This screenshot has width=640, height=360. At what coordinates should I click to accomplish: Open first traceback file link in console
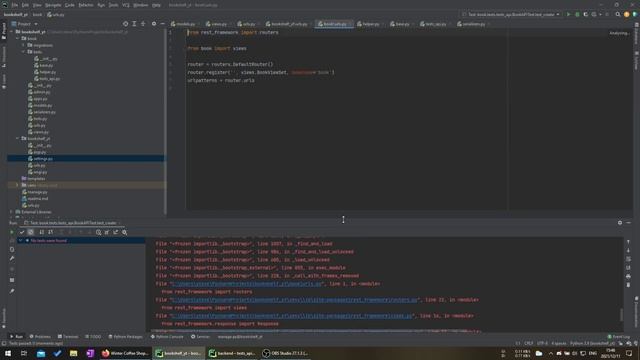(x=247, y=284)
